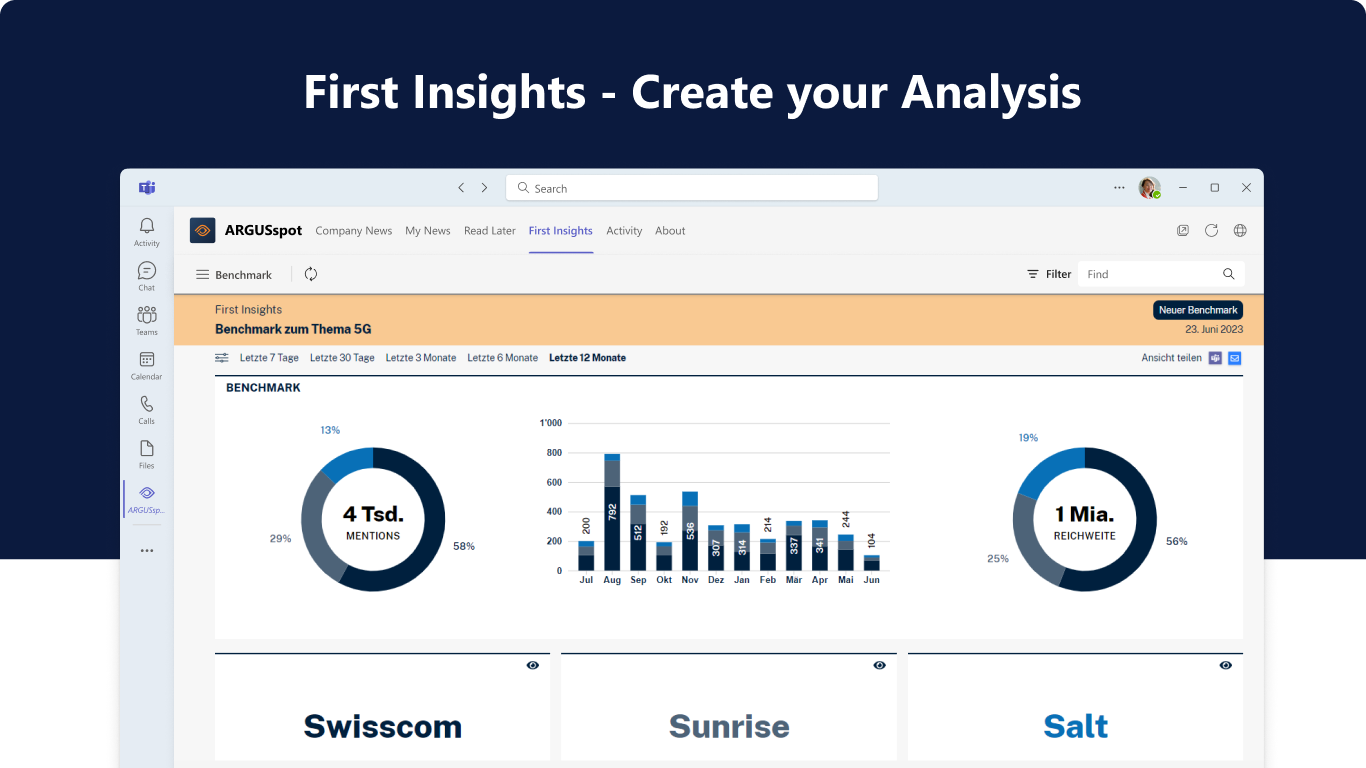Open settings and more ellipsis in title bar

pyautogui.click(x=1120, y=188)
